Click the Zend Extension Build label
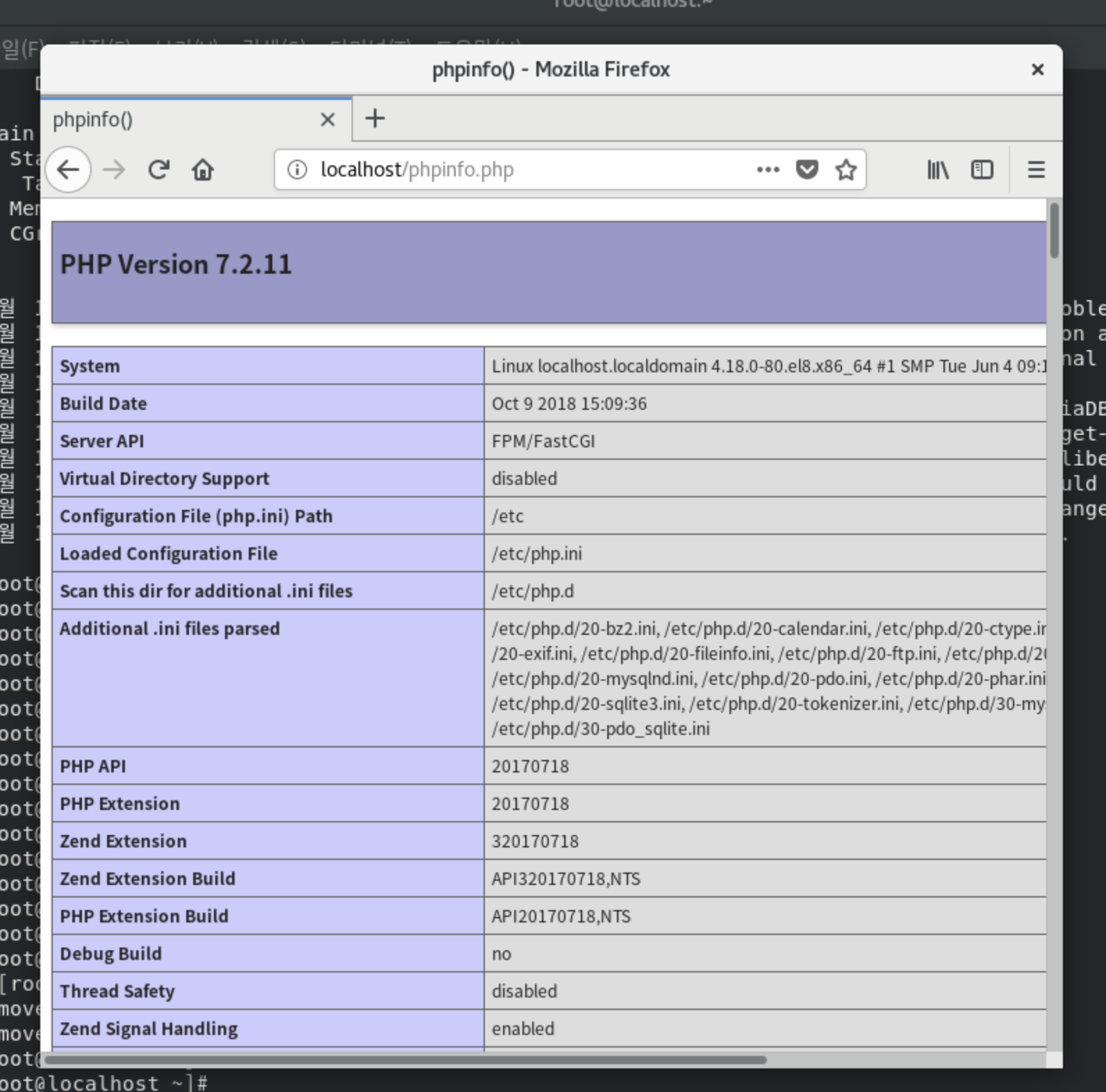This screenshot has width=1106, height=1092. click(x=147, y=879)
